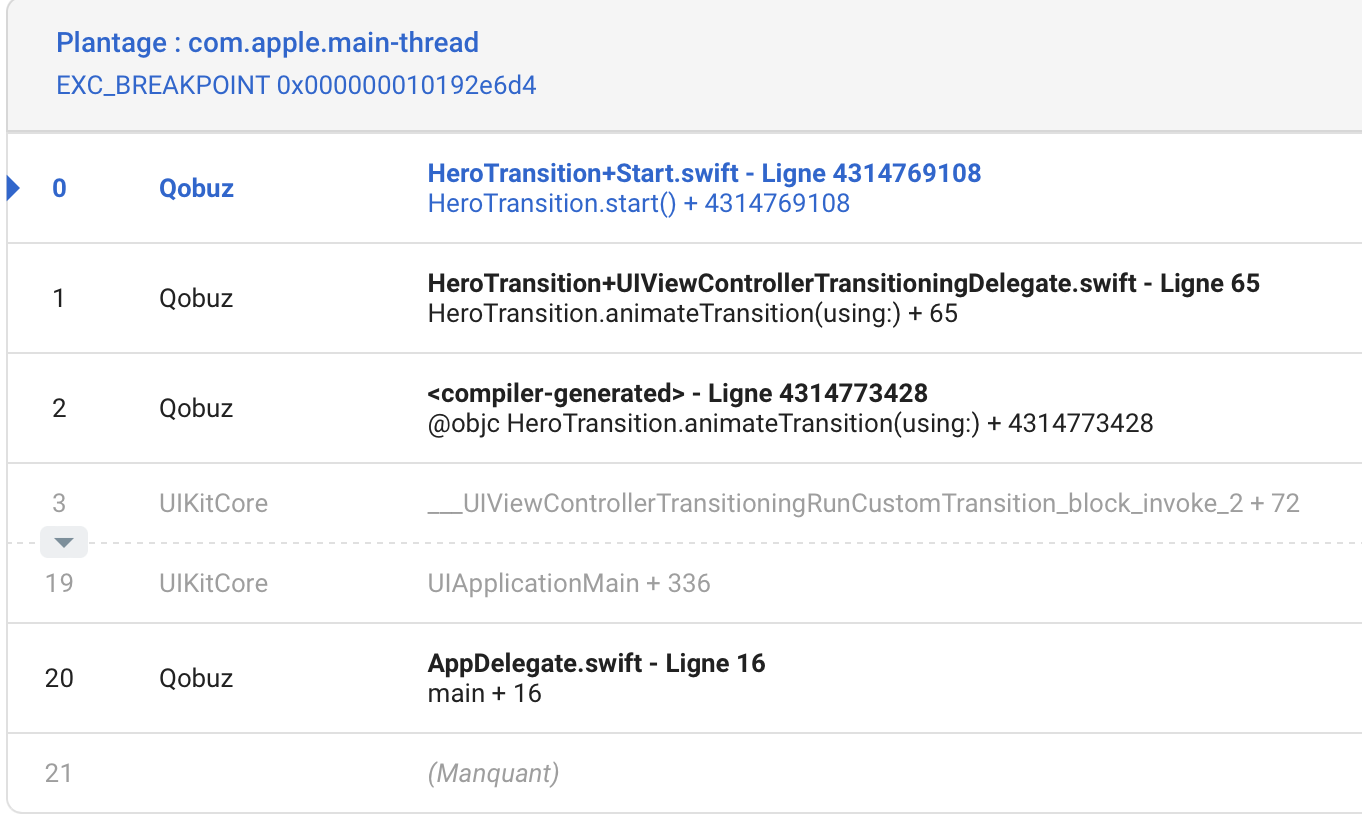Click UIKitCore library in frame 3

[213, 503]
